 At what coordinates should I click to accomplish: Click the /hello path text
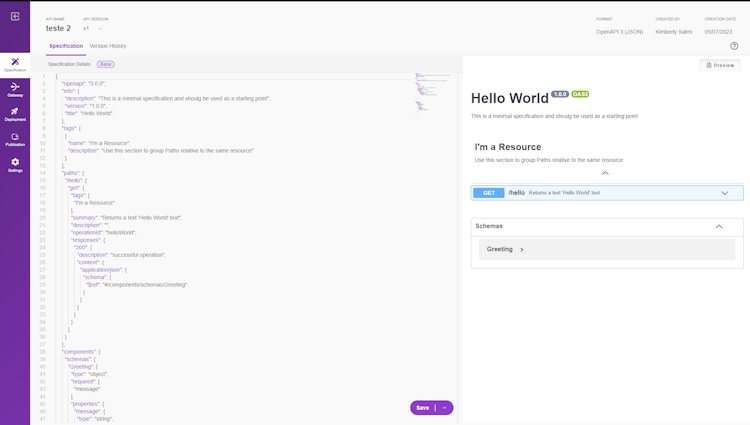pos(517,193)
